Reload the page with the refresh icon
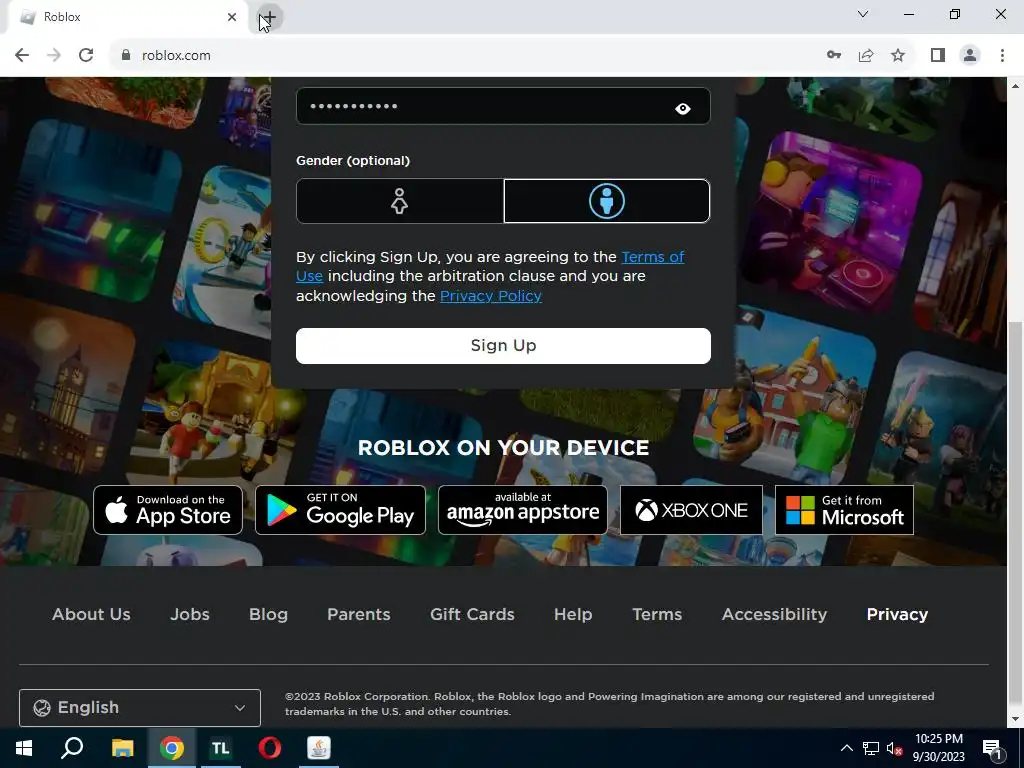This screenshot has width=1024, height=768. [x=86, y=56]
